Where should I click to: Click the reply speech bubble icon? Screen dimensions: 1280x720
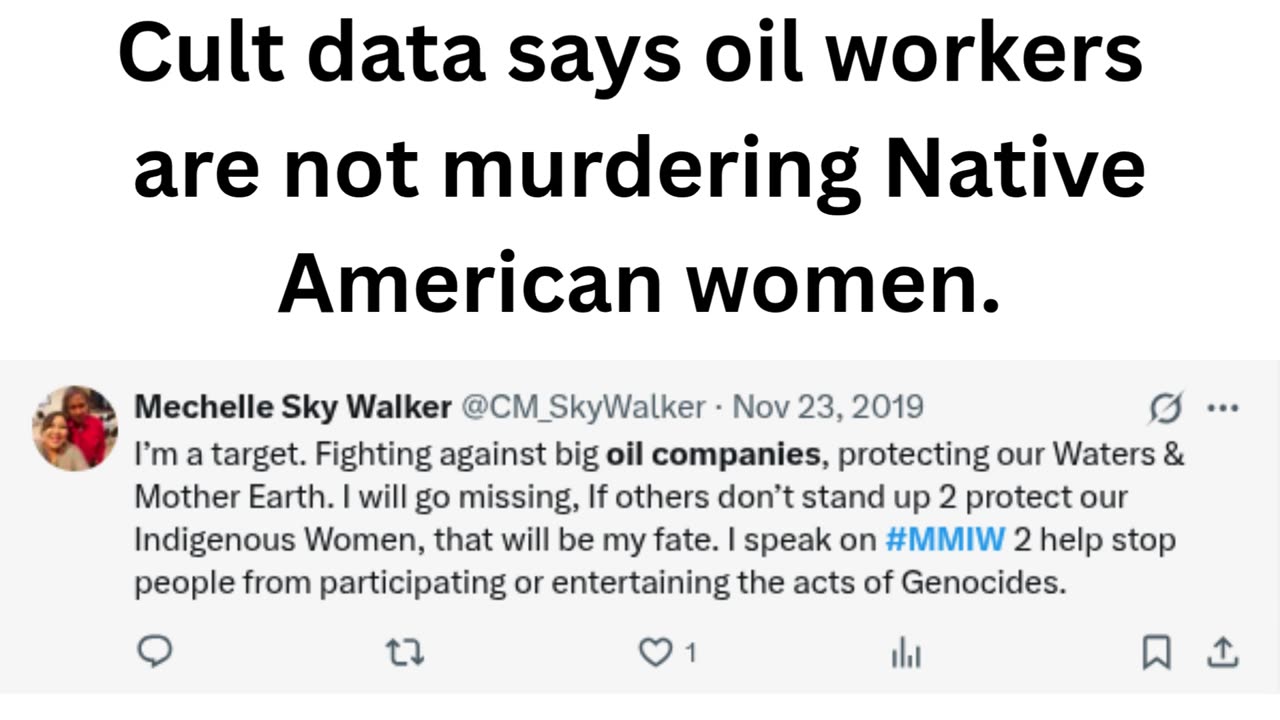(154, 653)
